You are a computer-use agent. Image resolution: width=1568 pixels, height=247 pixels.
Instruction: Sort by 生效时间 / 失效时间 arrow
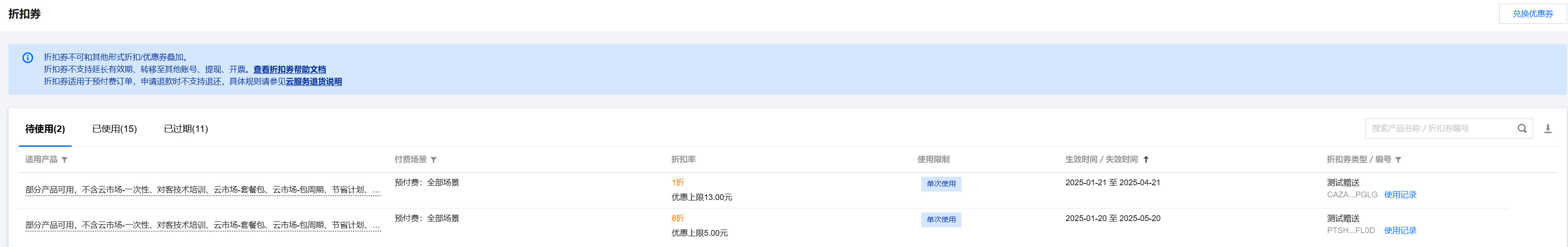coord(1146,159)
